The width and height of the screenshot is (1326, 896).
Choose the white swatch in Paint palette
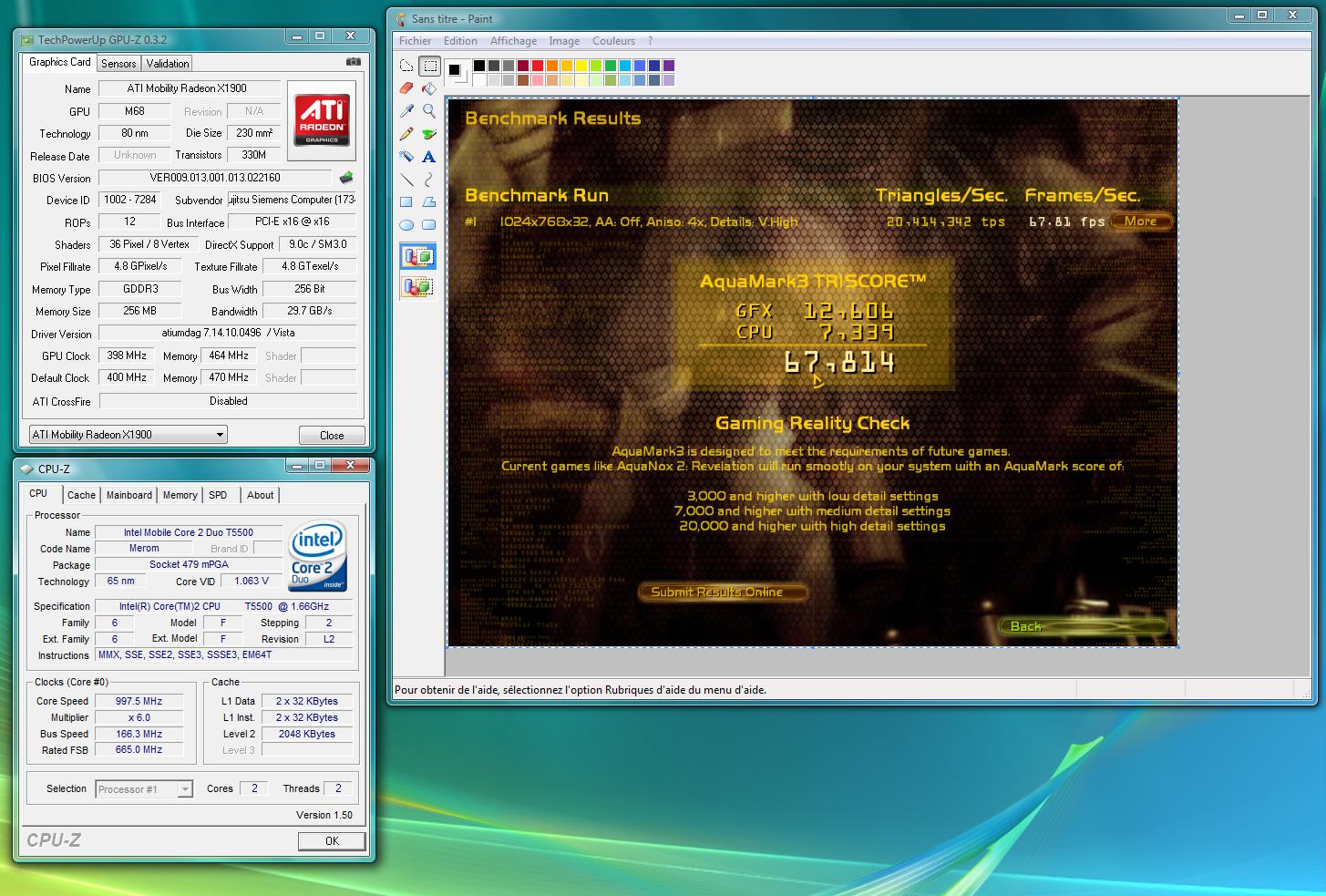pyautogui.click(x=479, y=79)
